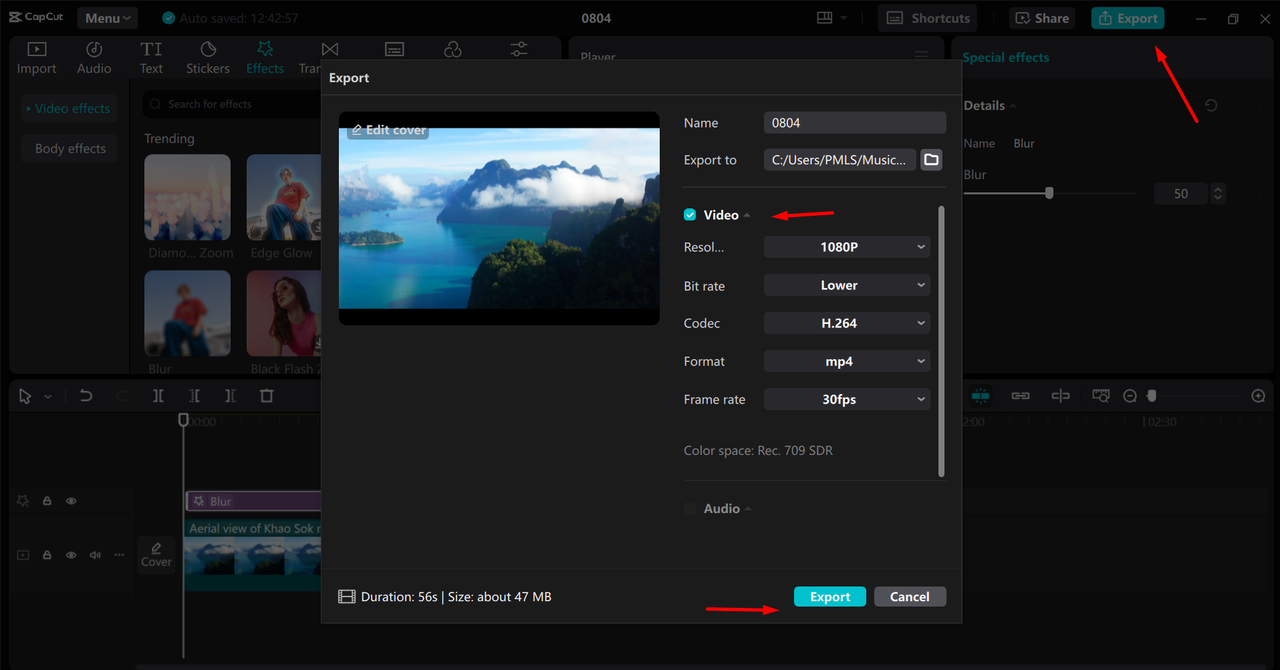Click the split clip tool icon
The image size is (1280, 670).
coord(158,396)
